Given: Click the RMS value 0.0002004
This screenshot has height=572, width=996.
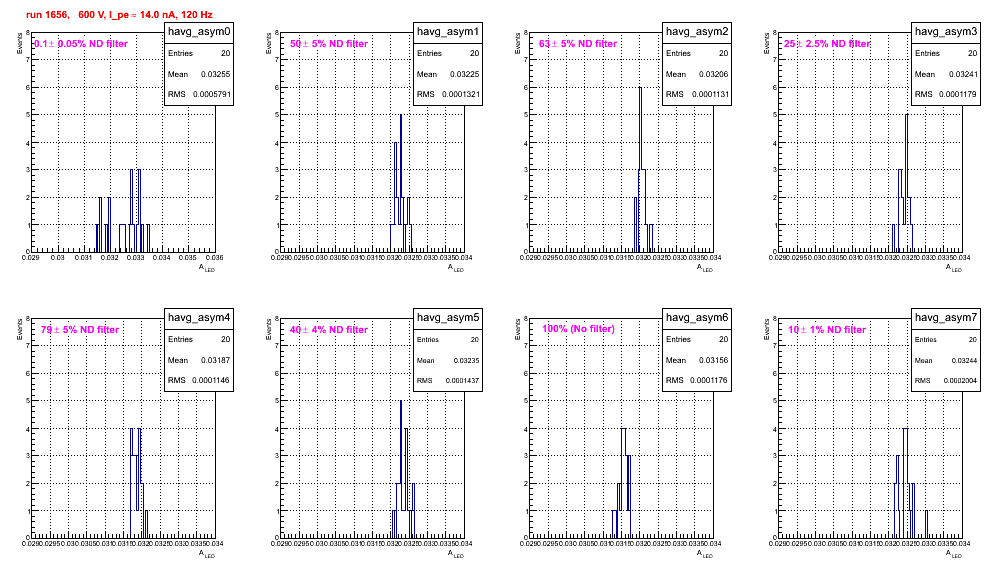Looking at the screenshot, I should click(x=960, y=381).
